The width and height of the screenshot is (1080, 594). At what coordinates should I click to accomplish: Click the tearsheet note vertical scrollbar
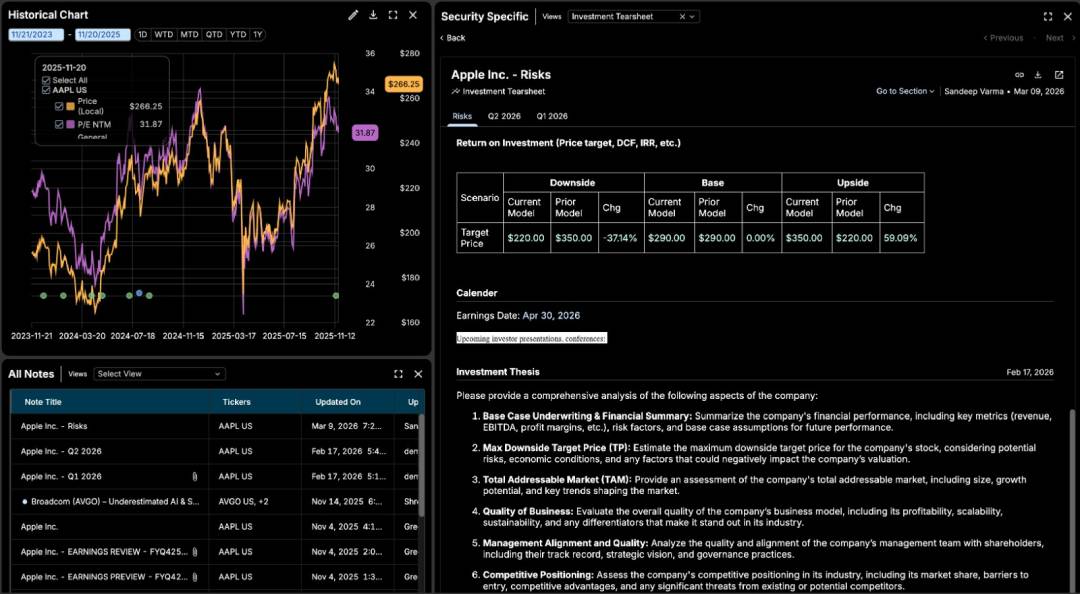click(1071, 500)
